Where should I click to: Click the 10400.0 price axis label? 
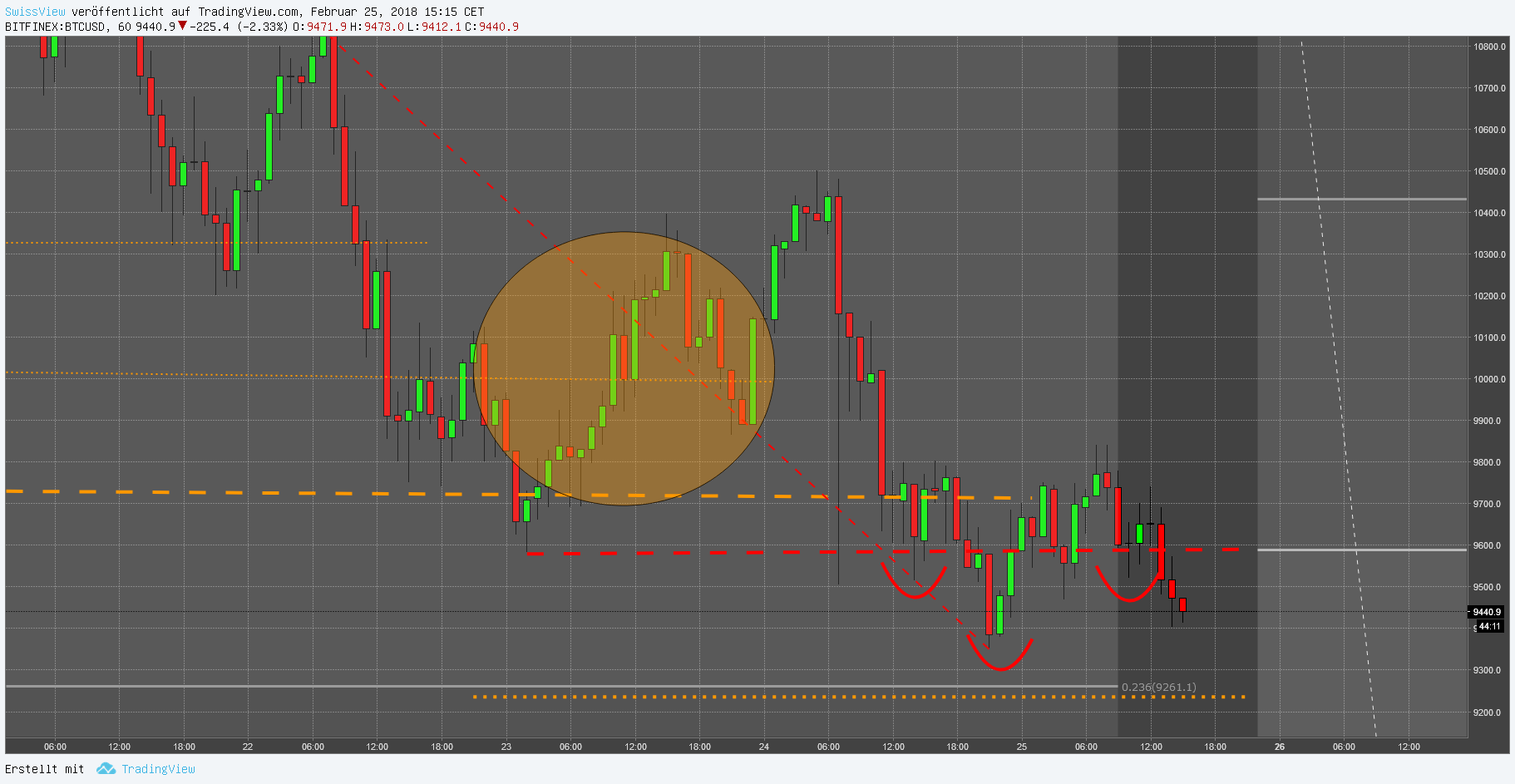(1489, 213)
